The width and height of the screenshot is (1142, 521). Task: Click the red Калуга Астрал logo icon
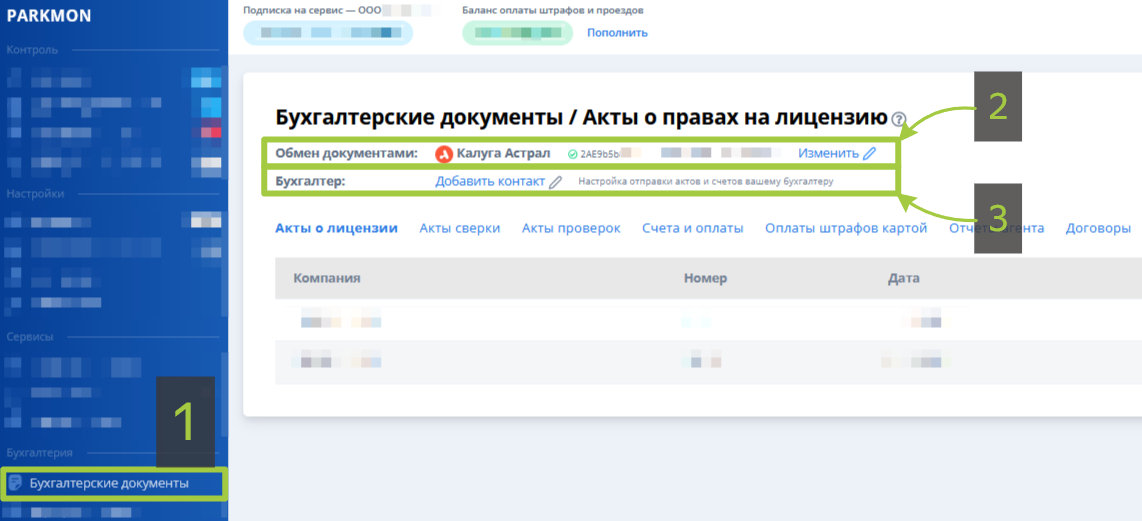(x=444, y=154)
